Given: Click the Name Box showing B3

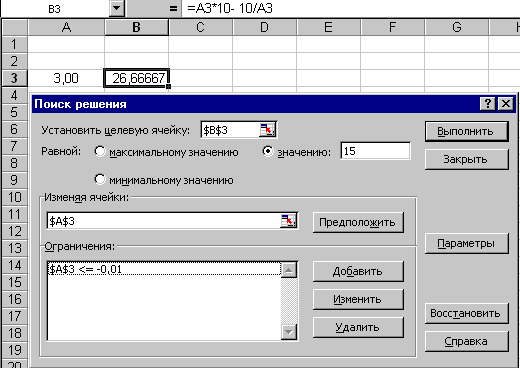Looking at the screenshot, I should coord(55,8).
